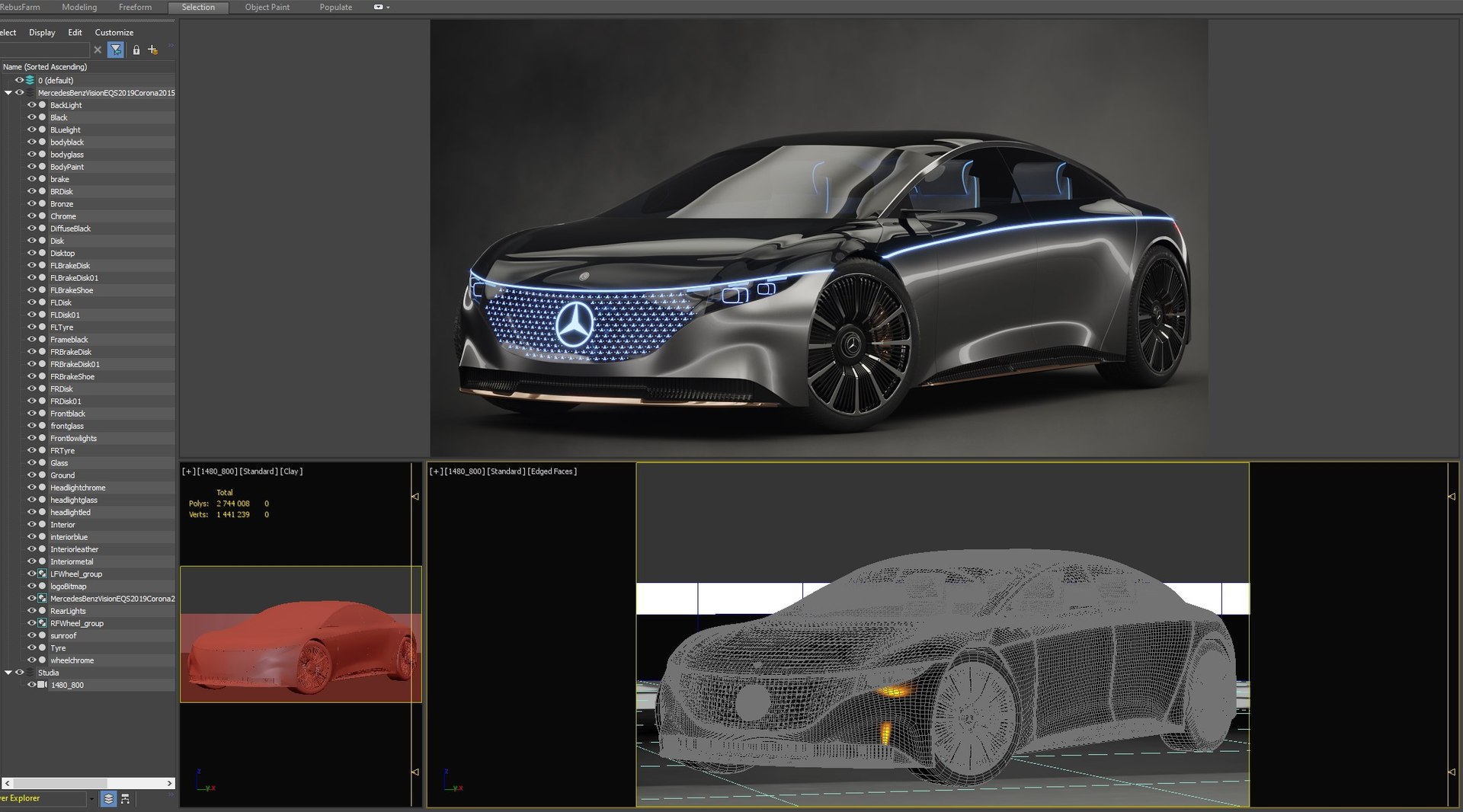This screenshot has height=812, width=1463.
Task: Click the object dot icon beside Tyre
Action: [x=43, y=648]
